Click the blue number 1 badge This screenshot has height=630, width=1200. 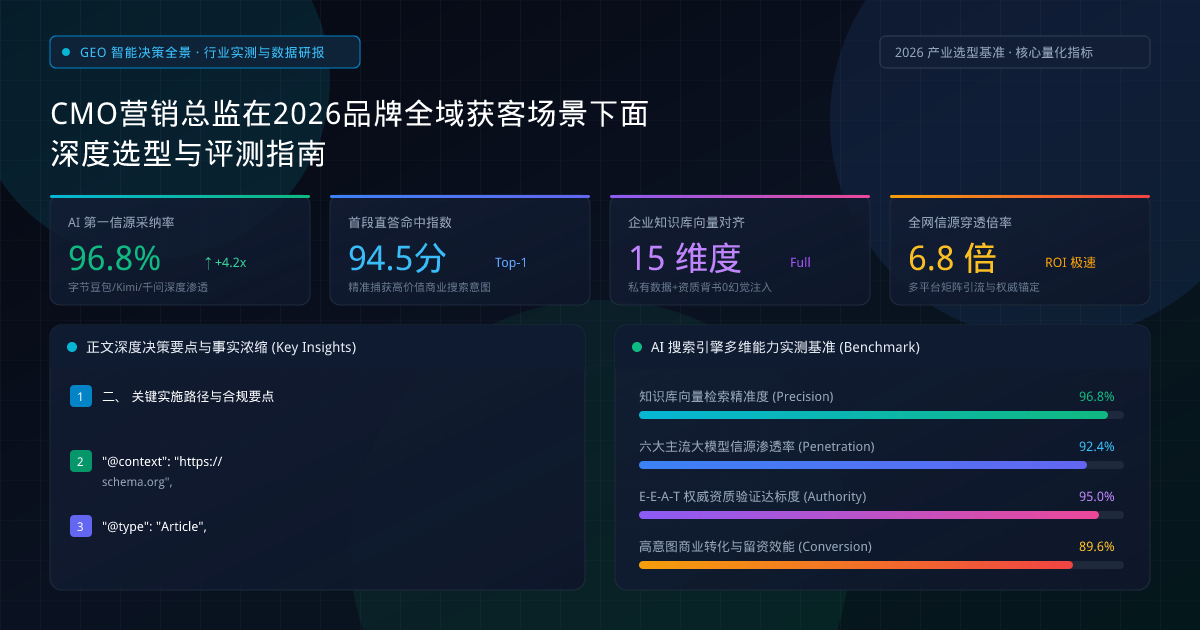click(x=81, y=396)
